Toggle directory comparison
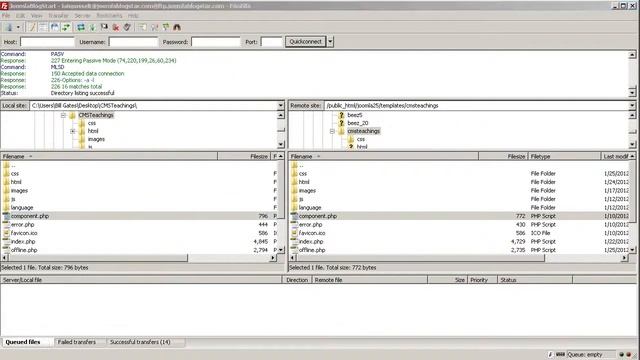The height and width of the screenshot is (360, 640). (x=154, y=27)
